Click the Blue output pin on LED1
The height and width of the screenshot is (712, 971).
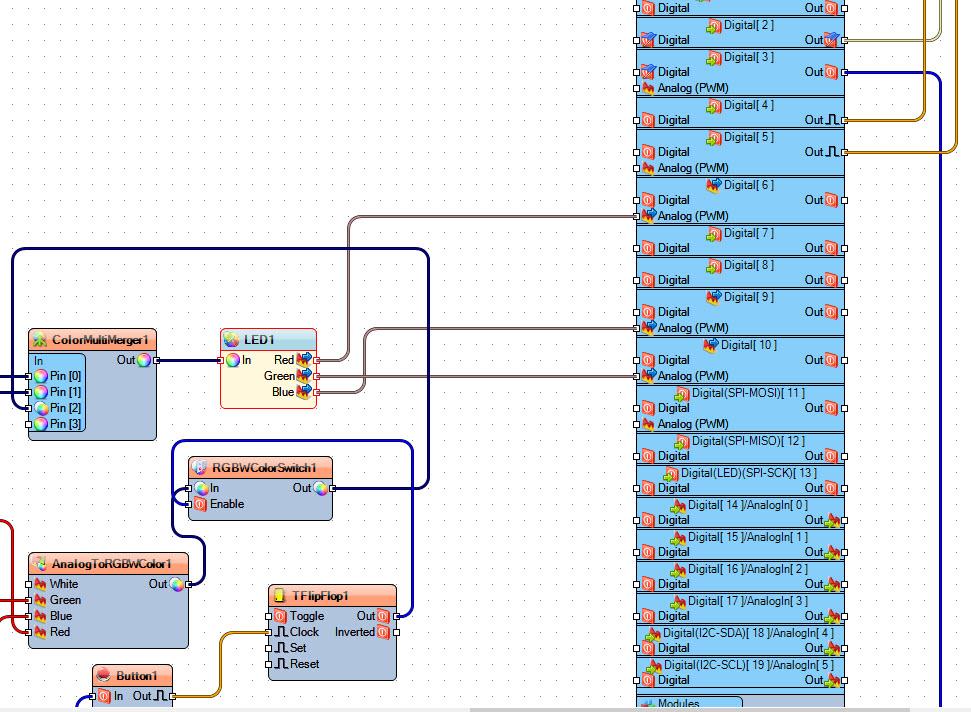[x=316, y=392]
